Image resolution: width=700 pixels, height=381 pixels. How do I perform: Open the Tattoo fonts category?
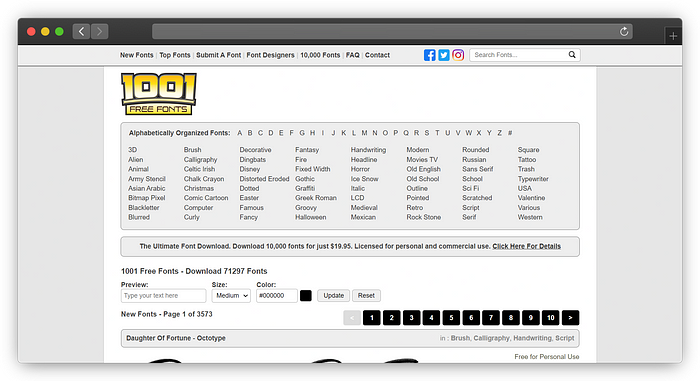point(527,159)
